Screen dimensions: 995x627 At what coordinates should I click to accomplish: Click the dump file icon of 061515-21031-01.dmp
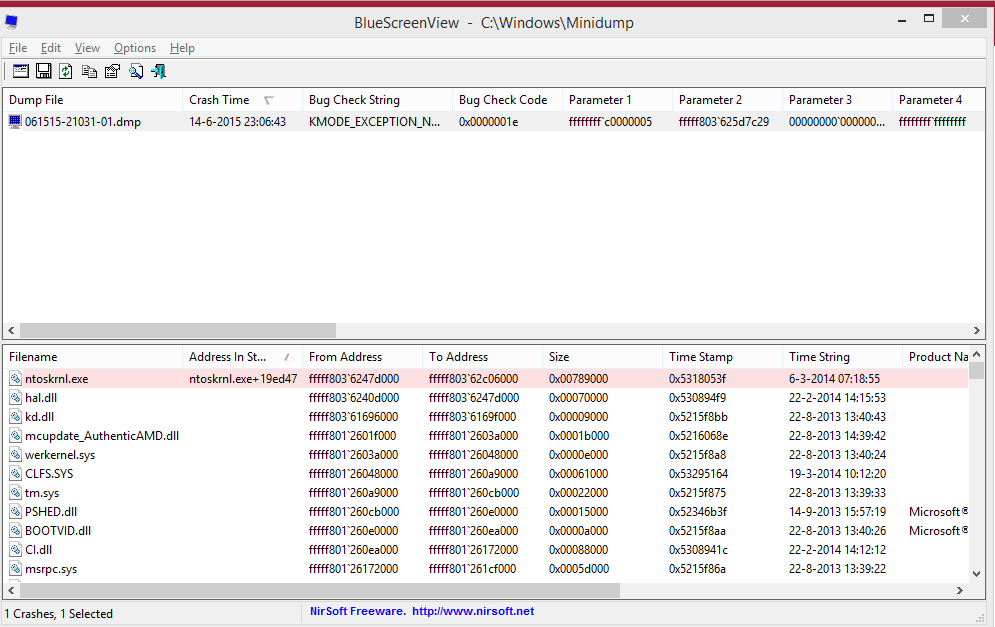tap(15, 121)
